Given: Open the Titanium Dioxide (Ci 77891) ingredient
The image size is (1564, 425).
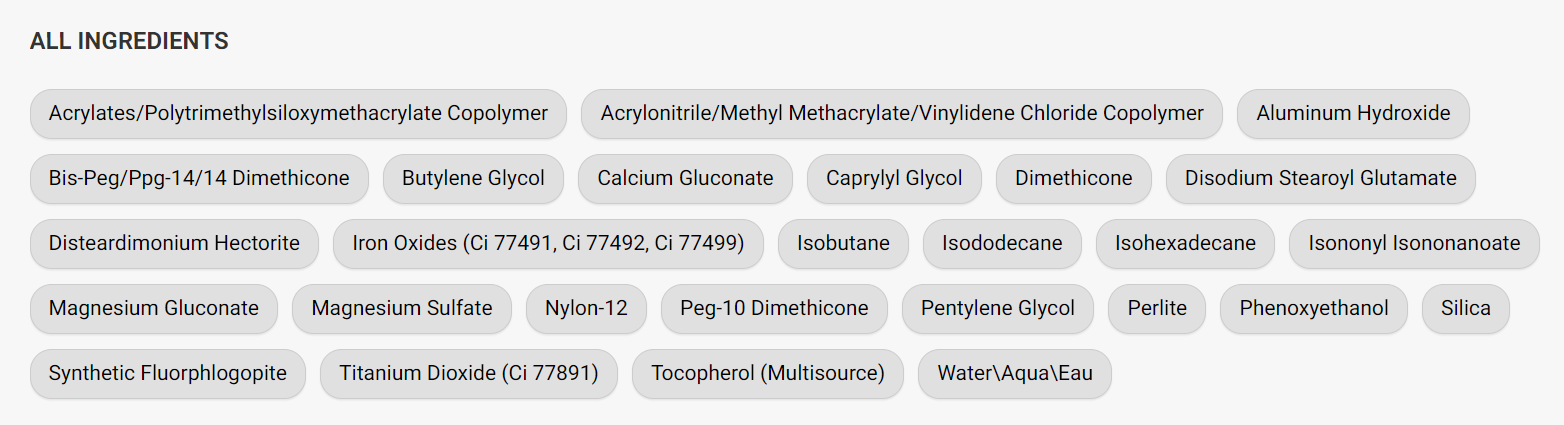Looking at the screenshot, I should (468, 373).
